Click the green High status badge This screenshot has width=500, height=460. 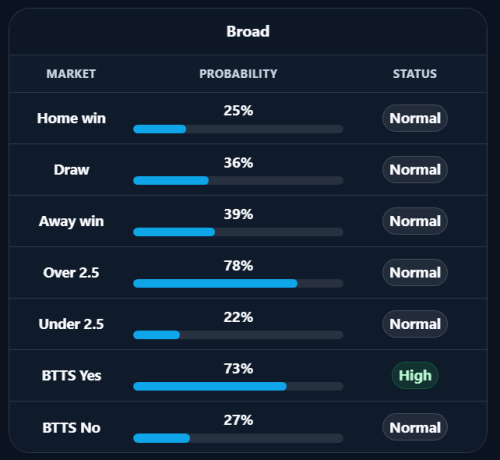click(x=415, y=376)
